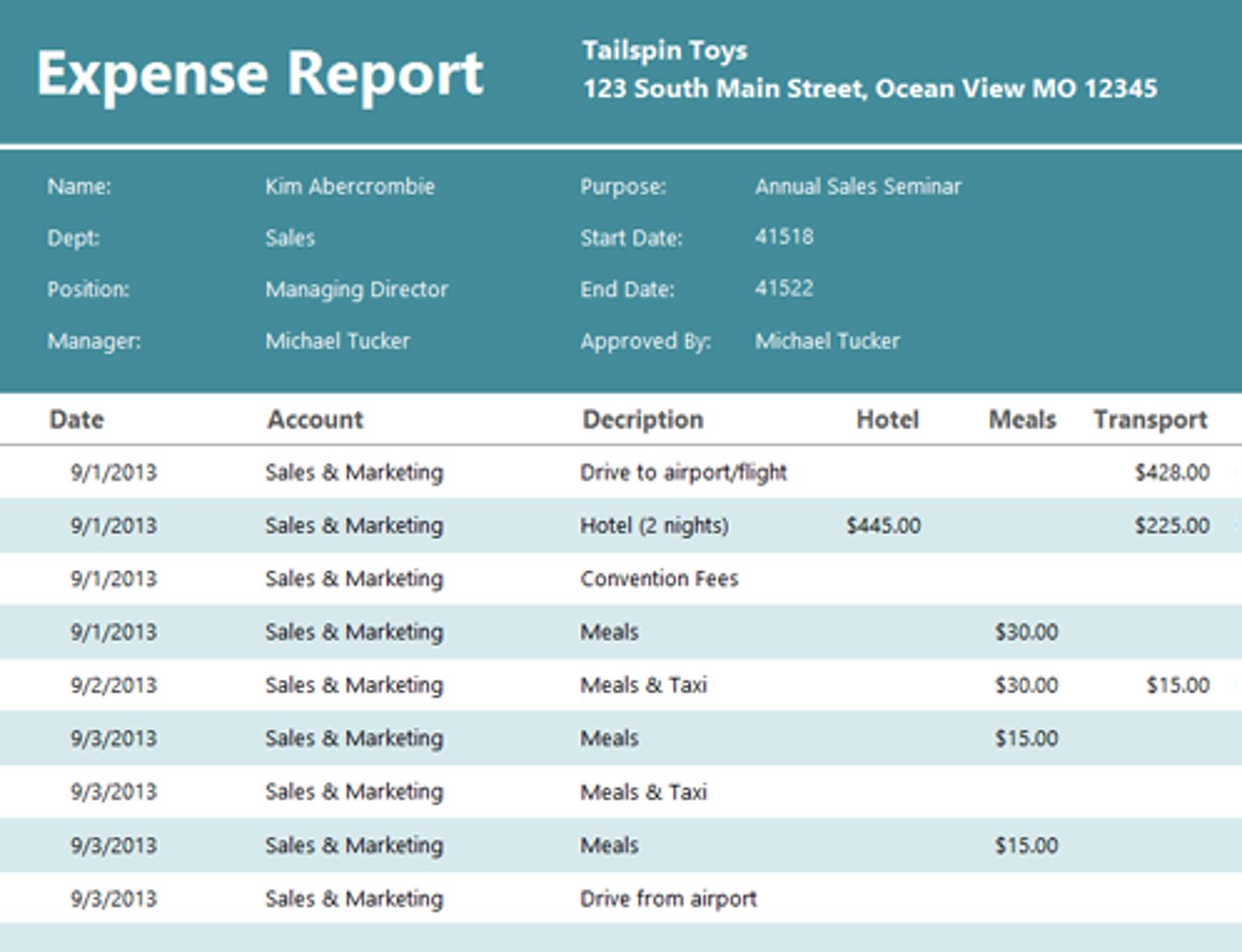
Task: Select the Decription column header
Action: pos(643,420)
